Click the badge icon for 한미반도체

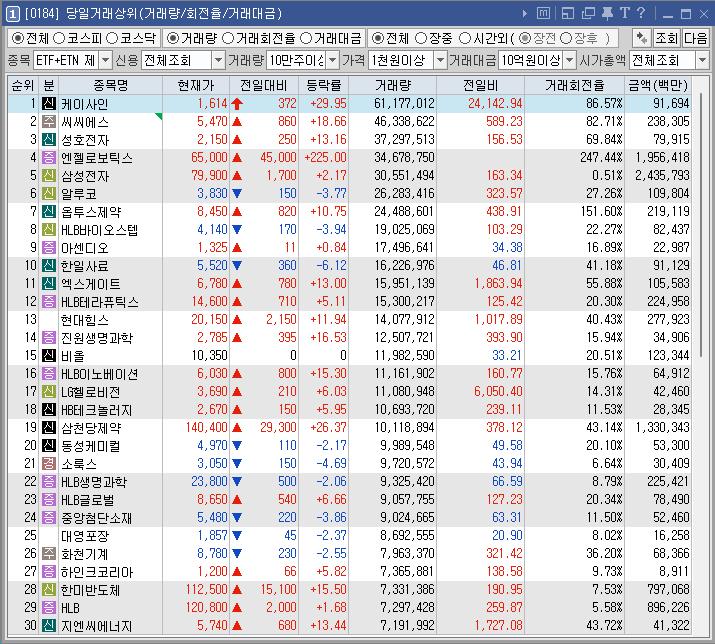tap(49, 590)
